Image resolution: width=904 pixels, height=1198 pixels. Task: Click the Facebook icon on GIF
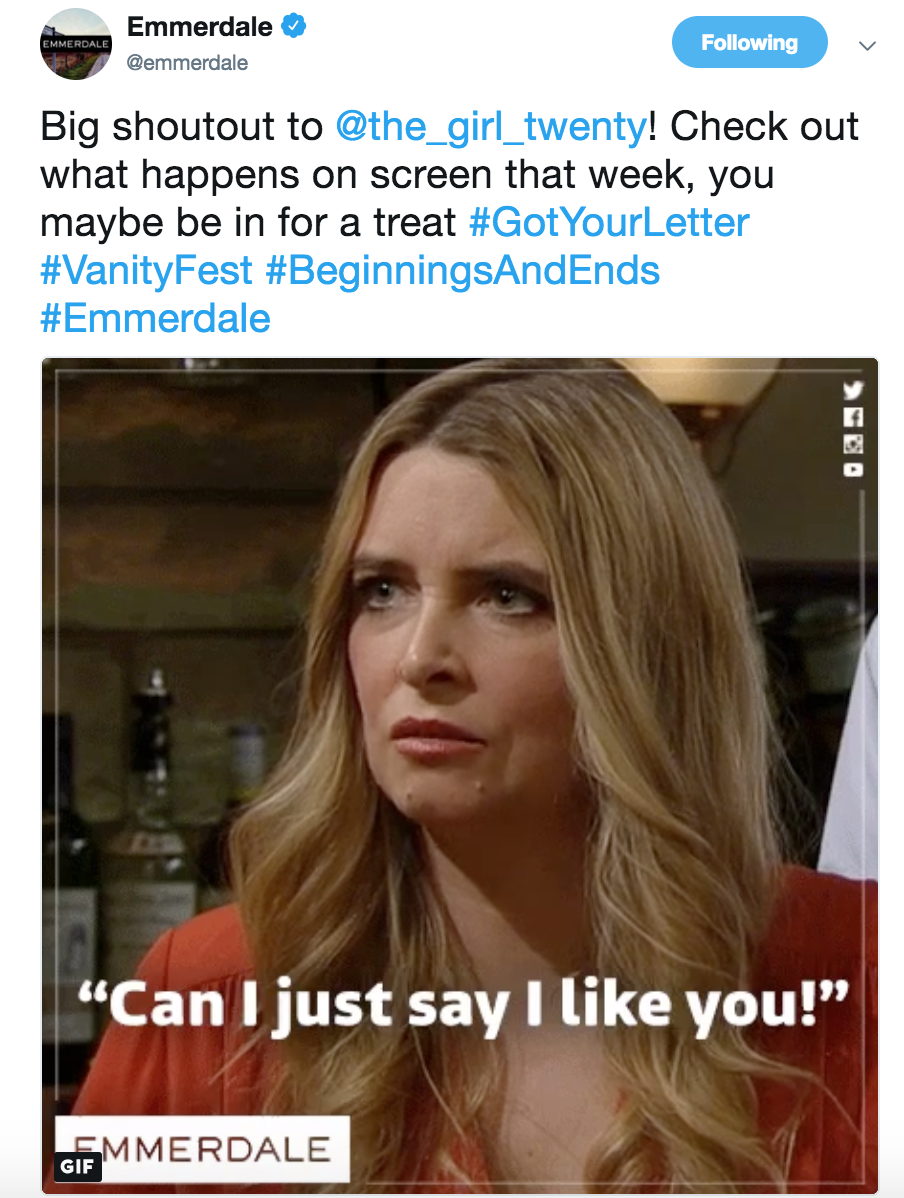853,417
